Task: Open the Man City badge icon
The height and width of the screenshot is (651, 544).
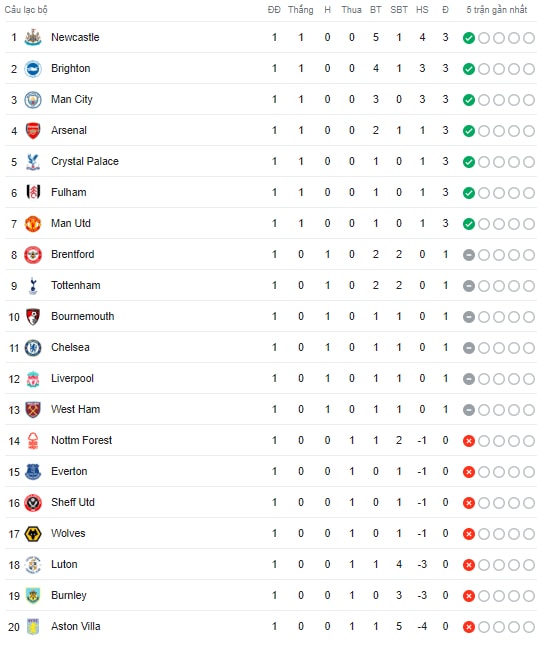Action: click(33, 100)
